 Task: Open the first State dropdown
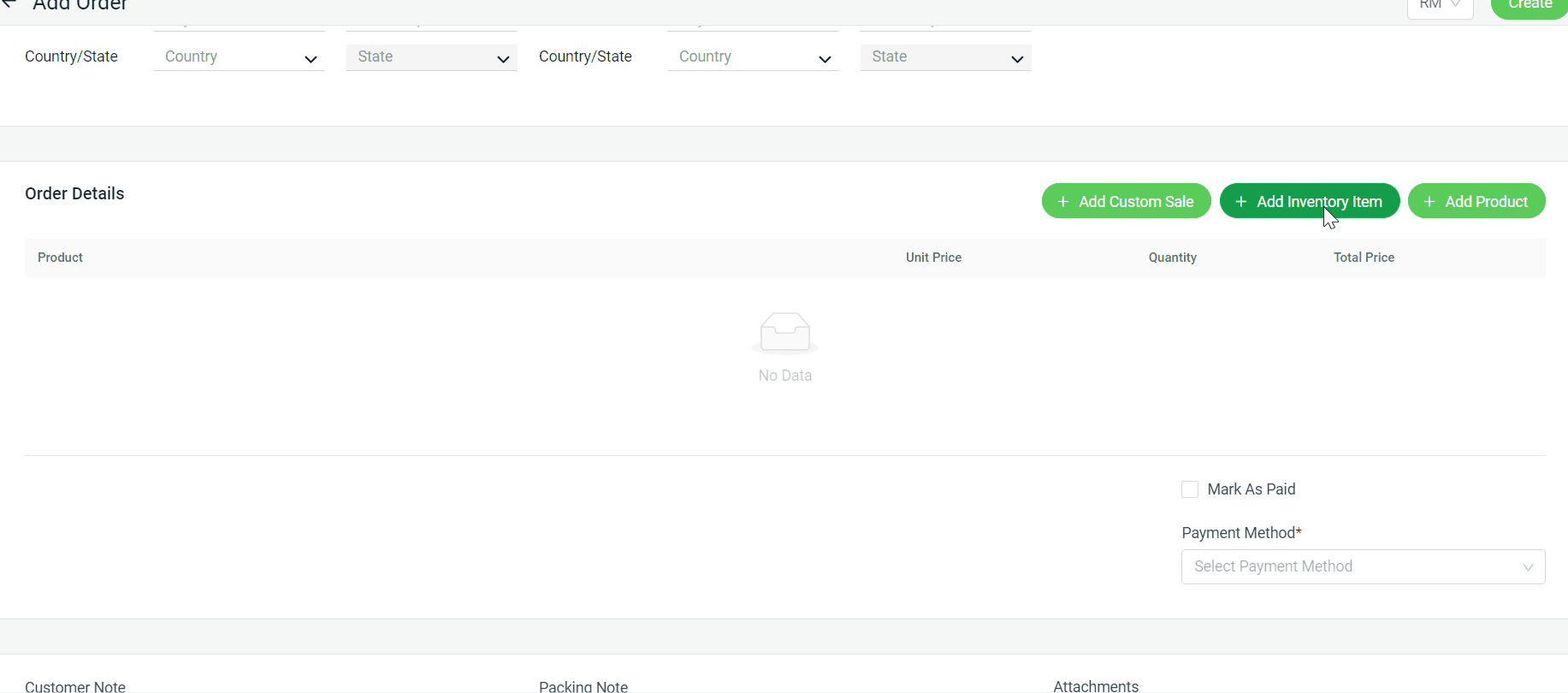click(431, 57)
